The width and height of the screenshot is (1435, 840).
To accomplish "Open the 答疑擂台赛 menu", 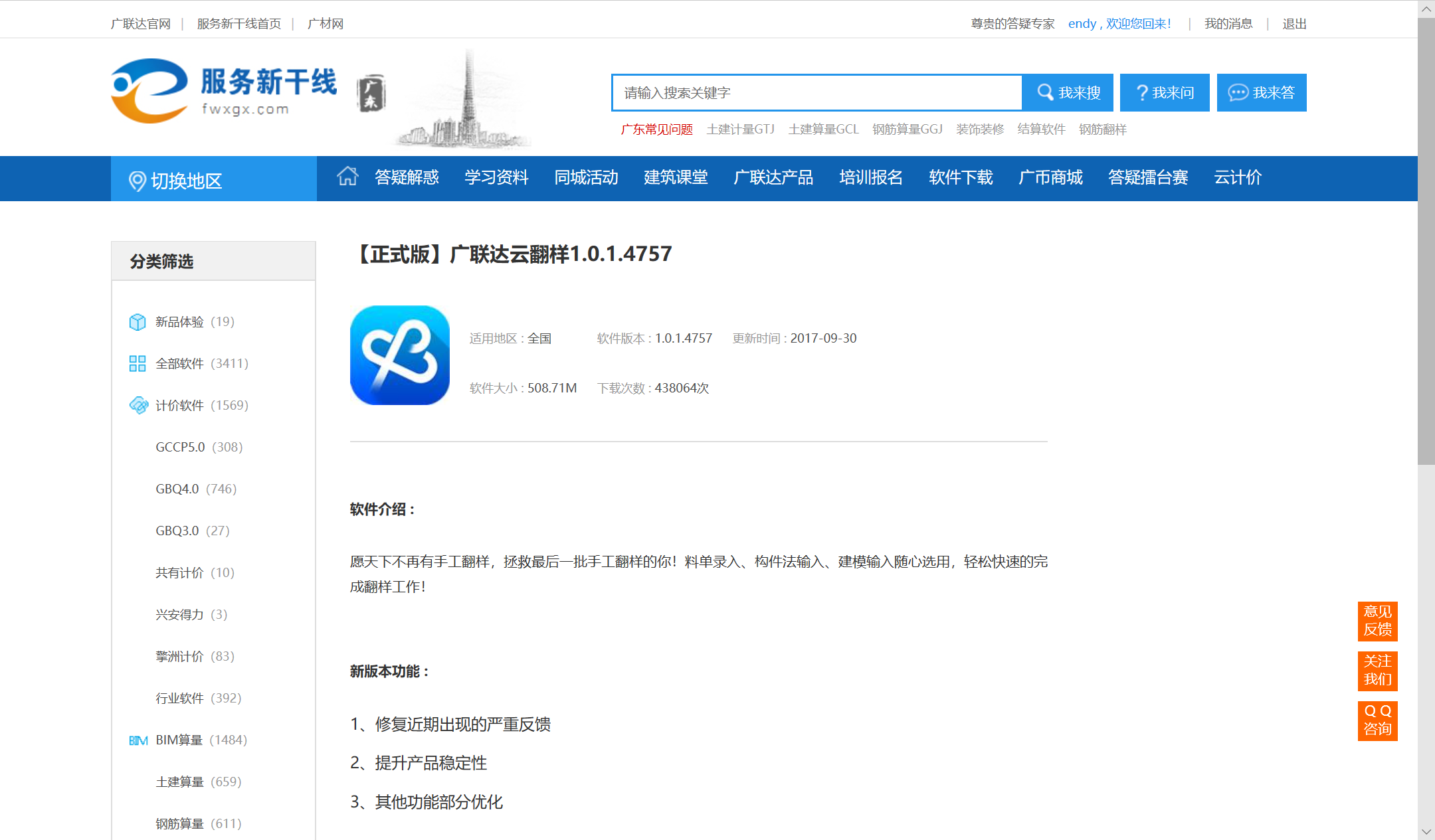I will point(1148,177).
